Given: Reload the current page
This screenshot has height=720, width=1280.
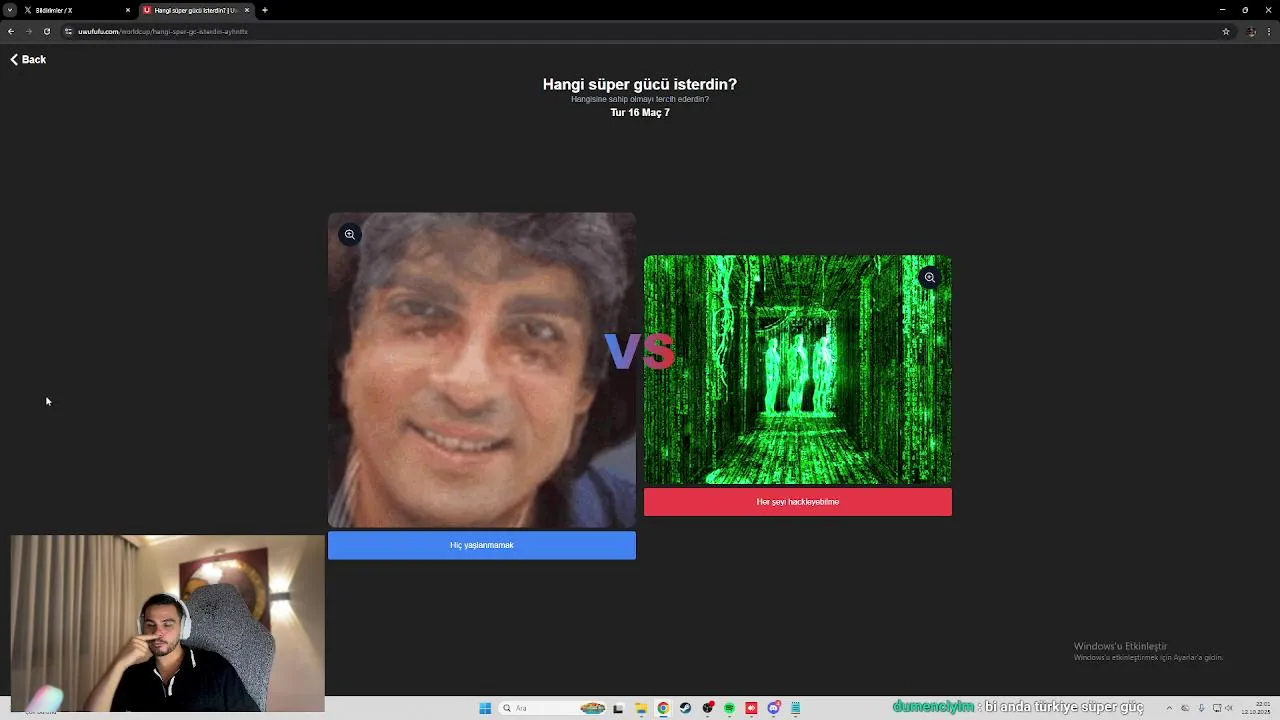Looking at the screenshot, I should coord(46,31).
